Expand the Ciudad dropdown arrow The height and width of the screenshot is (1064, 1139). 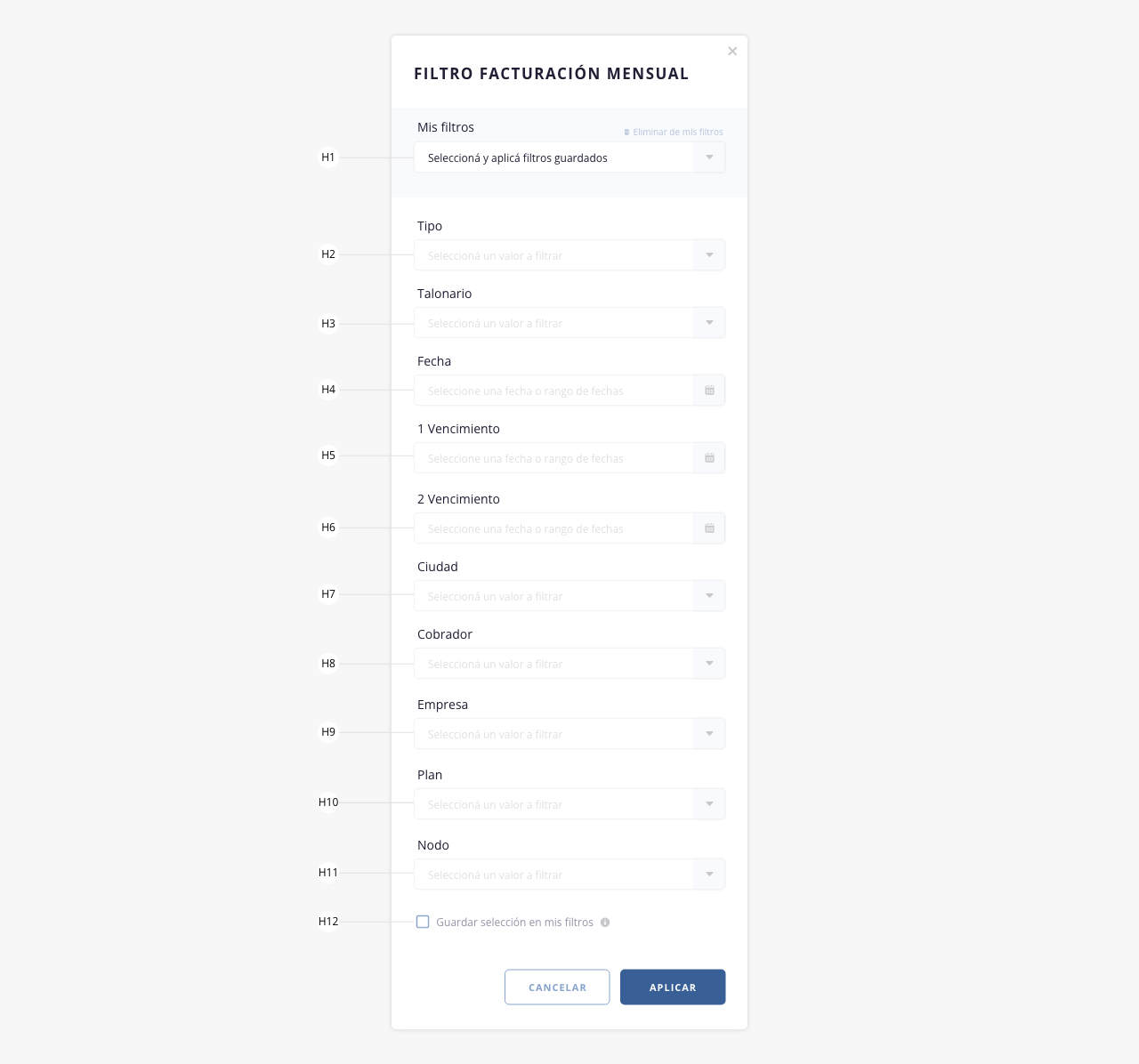(709, 596)
